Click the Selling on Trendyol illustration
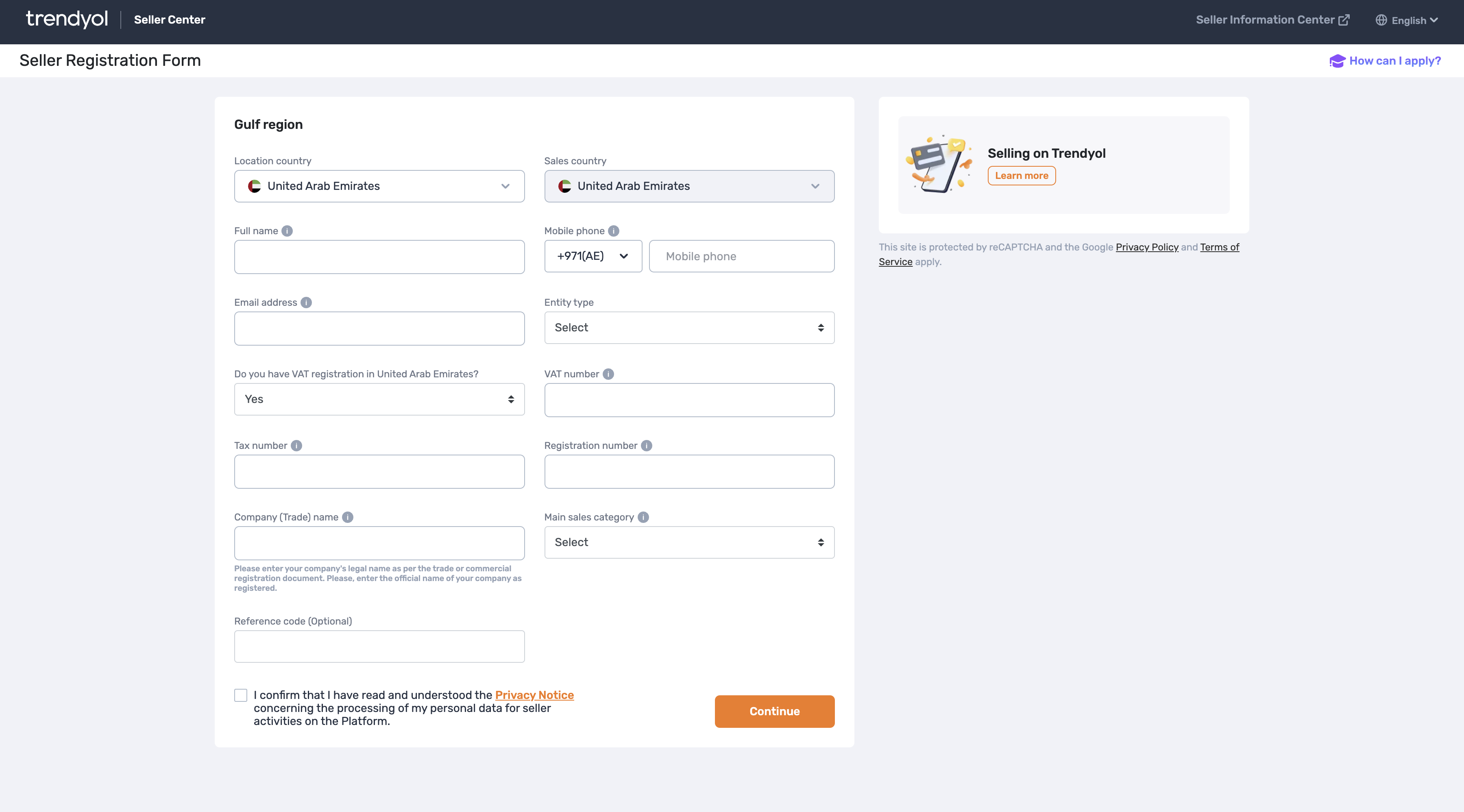This screenshot has height=812, width=1464. click(x=939, y=164)
